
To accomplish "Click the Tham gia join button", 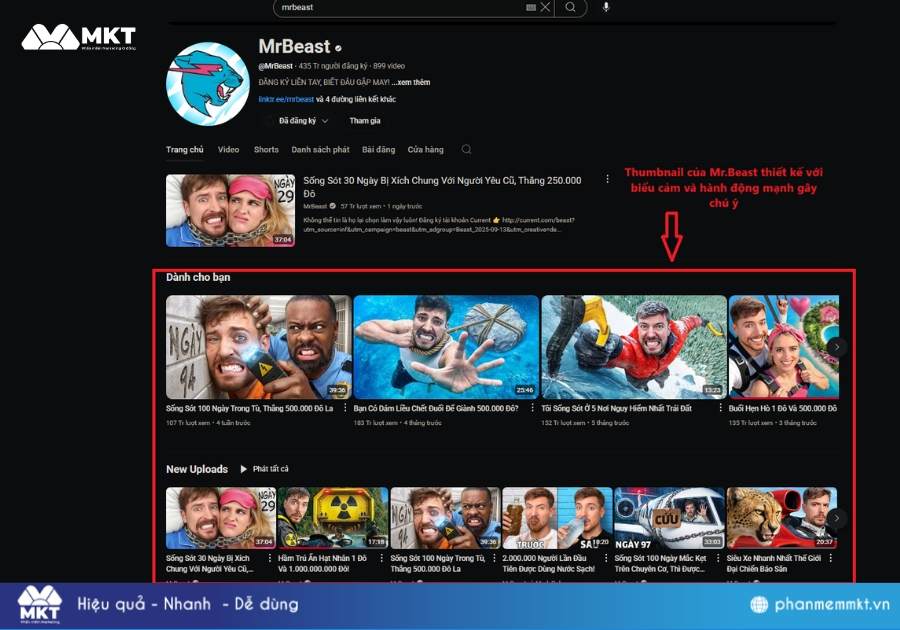I will (365, 120).
